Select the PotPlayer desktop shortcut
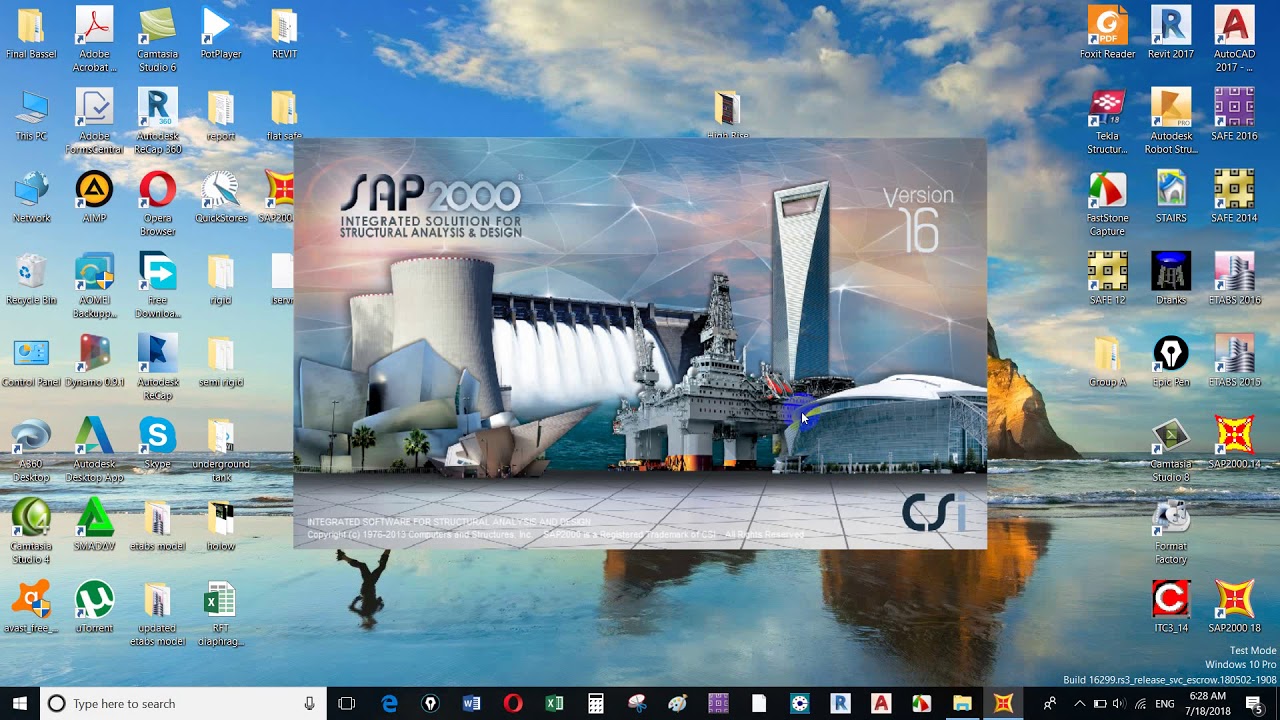This screenshot has width=1280, height=720. (x=220, y=32)
